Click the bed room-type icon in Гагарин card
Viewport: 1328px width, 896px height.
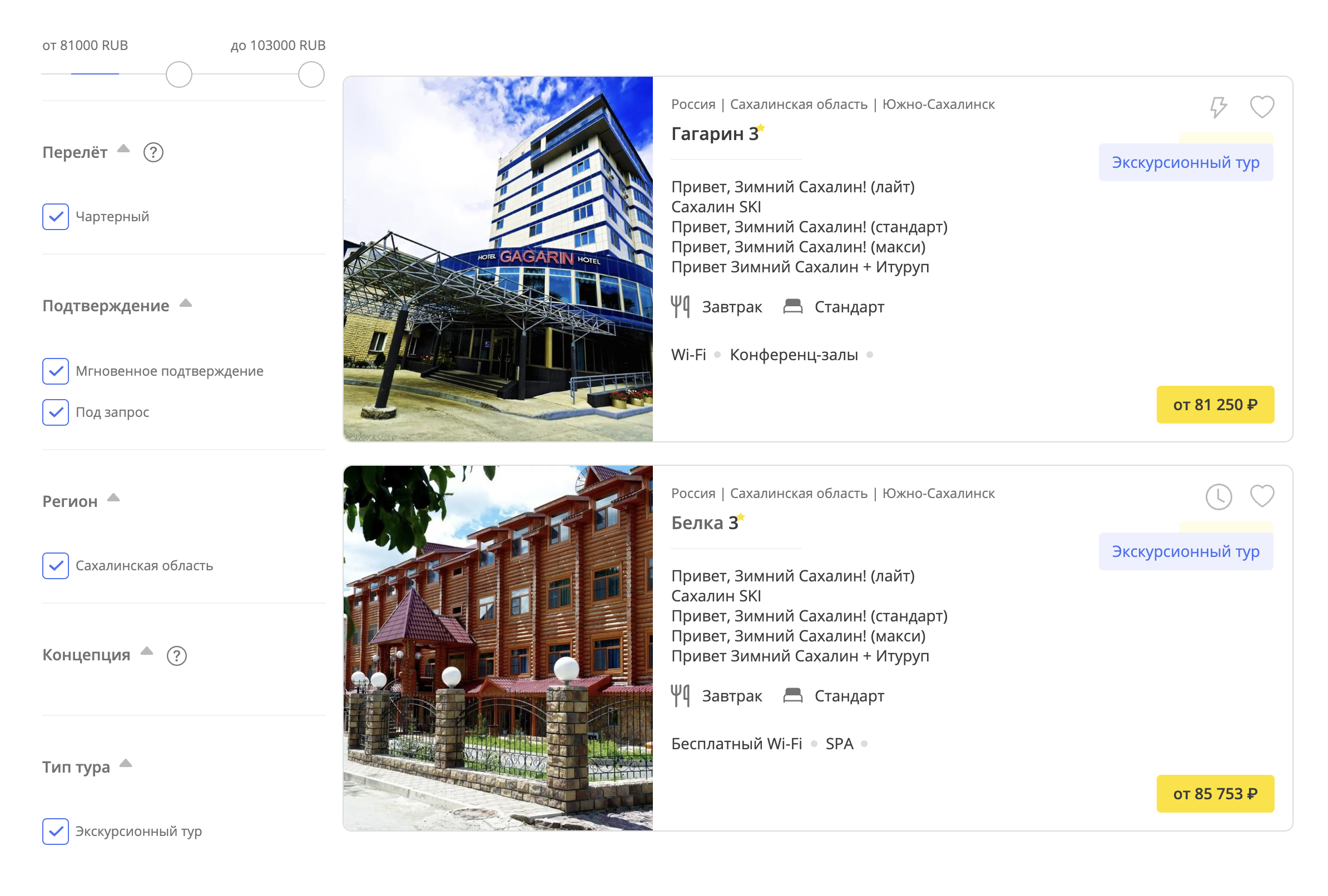click(x=792, y=307)
